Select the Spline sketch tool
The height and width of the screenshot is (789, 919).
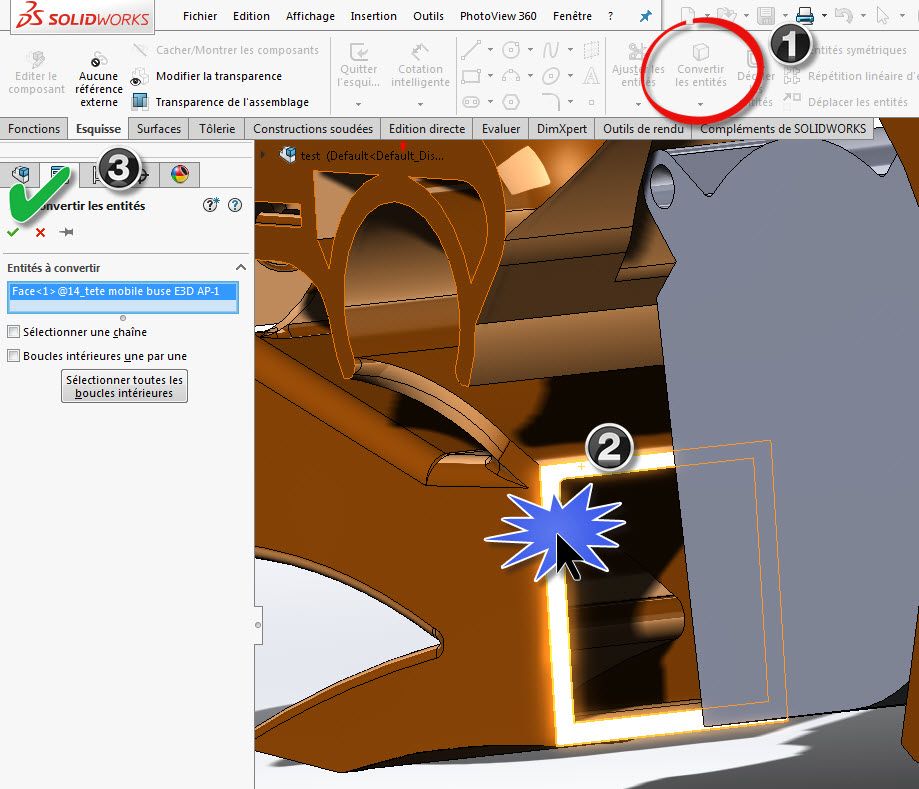(x=550, y=50)
